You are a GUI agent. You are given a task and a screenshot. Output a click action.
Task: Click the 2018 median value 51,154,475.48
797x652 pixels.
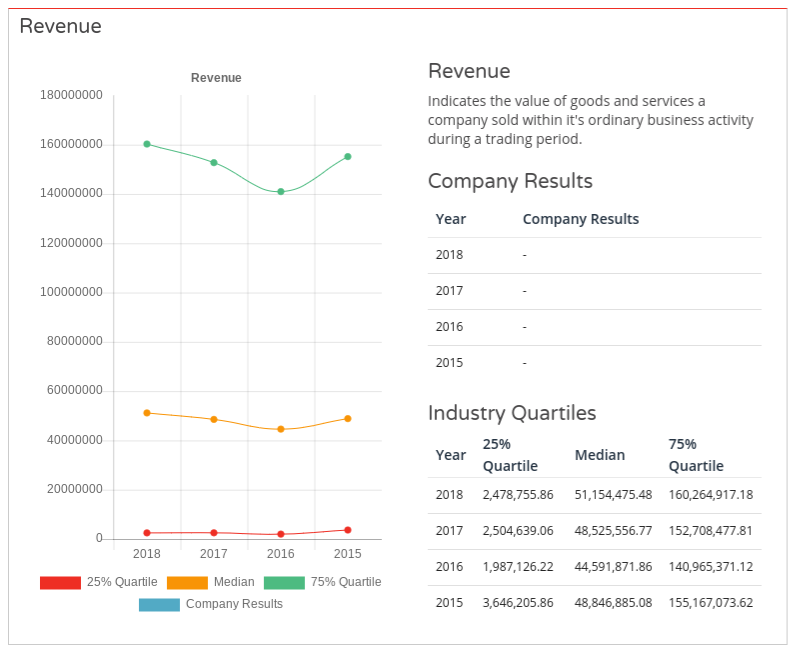pyautogui.click(x=613, y=495)
